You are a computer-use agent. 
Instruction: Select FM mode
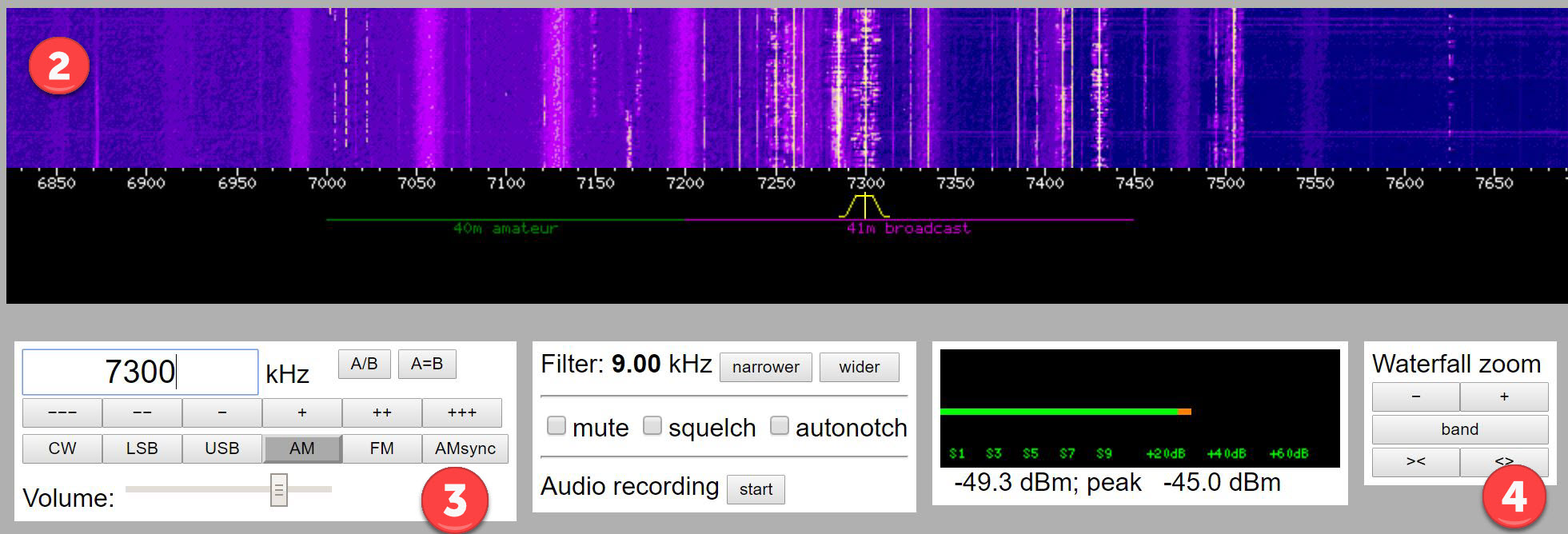pos(382,448)
